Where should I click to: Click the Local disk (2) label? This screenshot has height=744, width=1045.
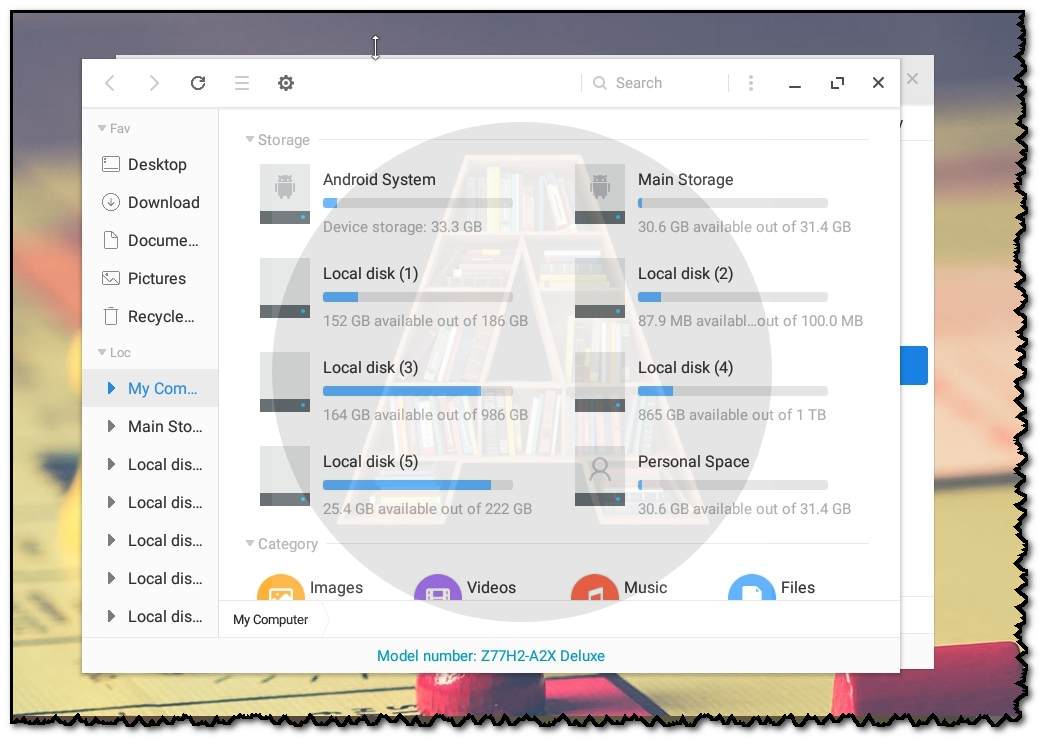click(685, 273)
